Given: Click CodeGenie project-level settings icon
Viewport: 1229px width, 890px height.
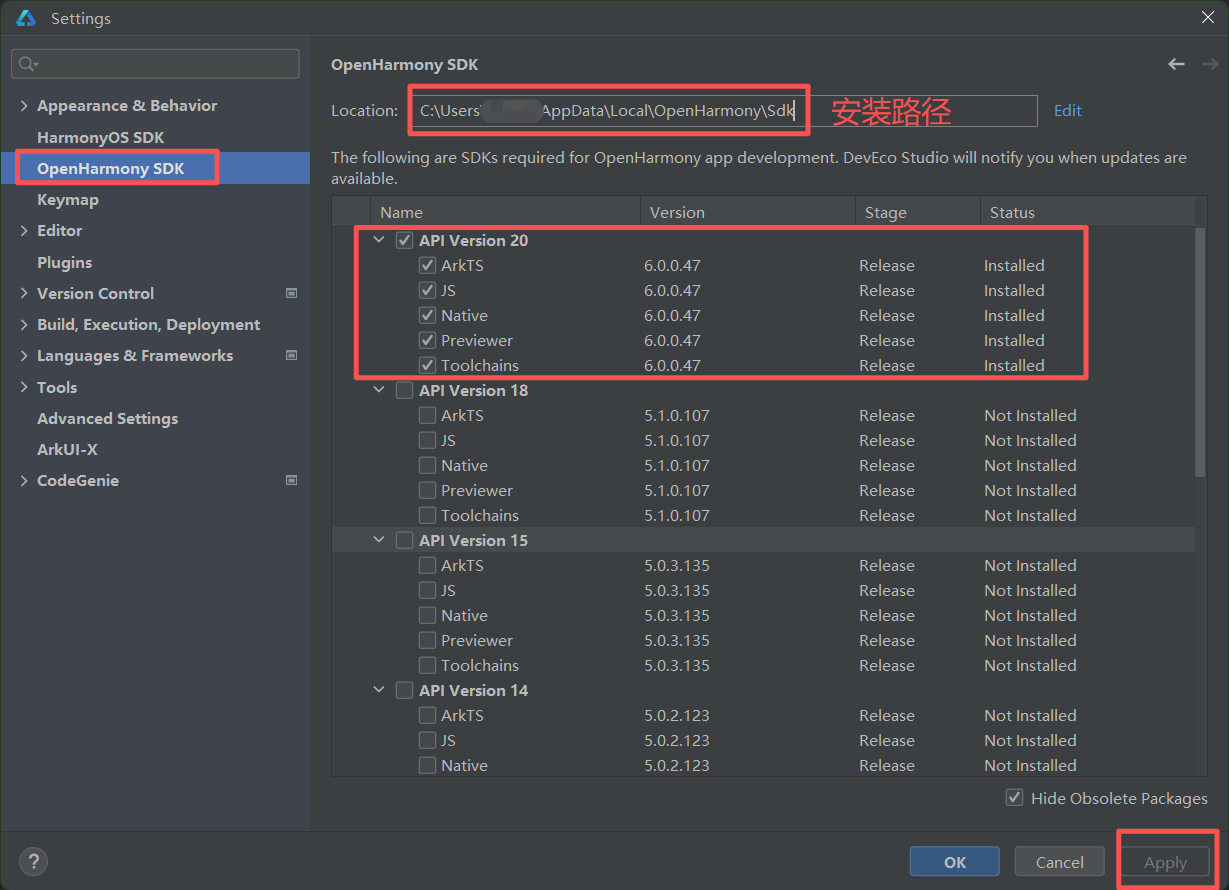Looking at the screenshot, I should pyautogui.click(x=292, y=480).
